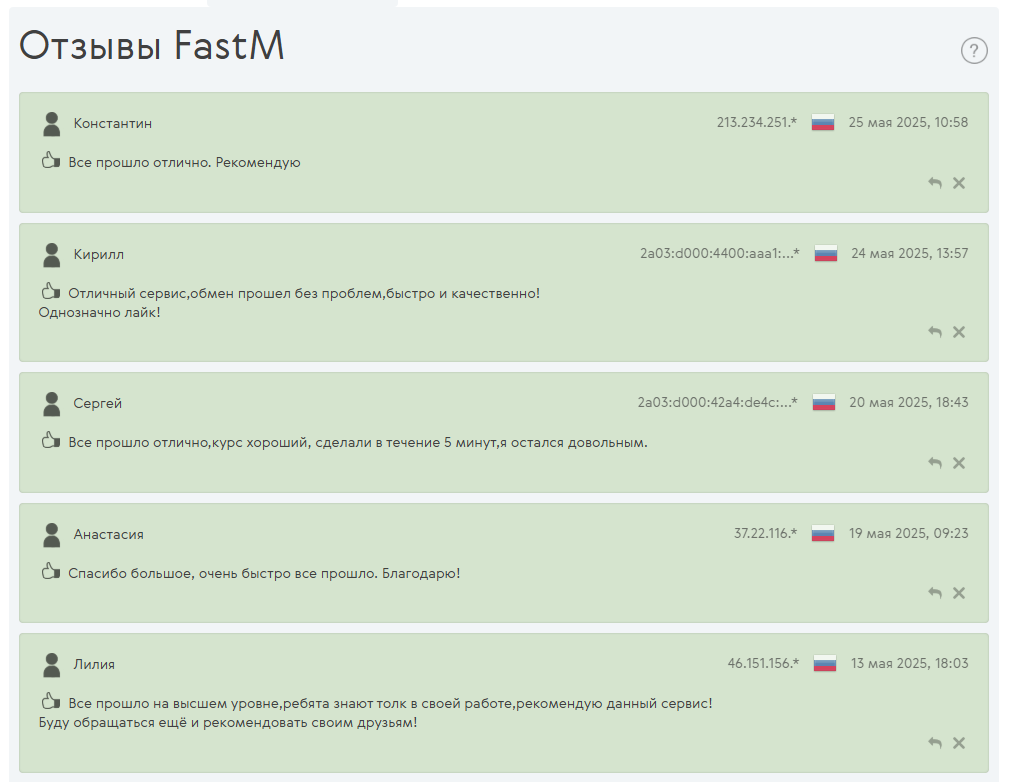Click IP address 37.22.116.*

pyautogui.click(x=765, y=533)
